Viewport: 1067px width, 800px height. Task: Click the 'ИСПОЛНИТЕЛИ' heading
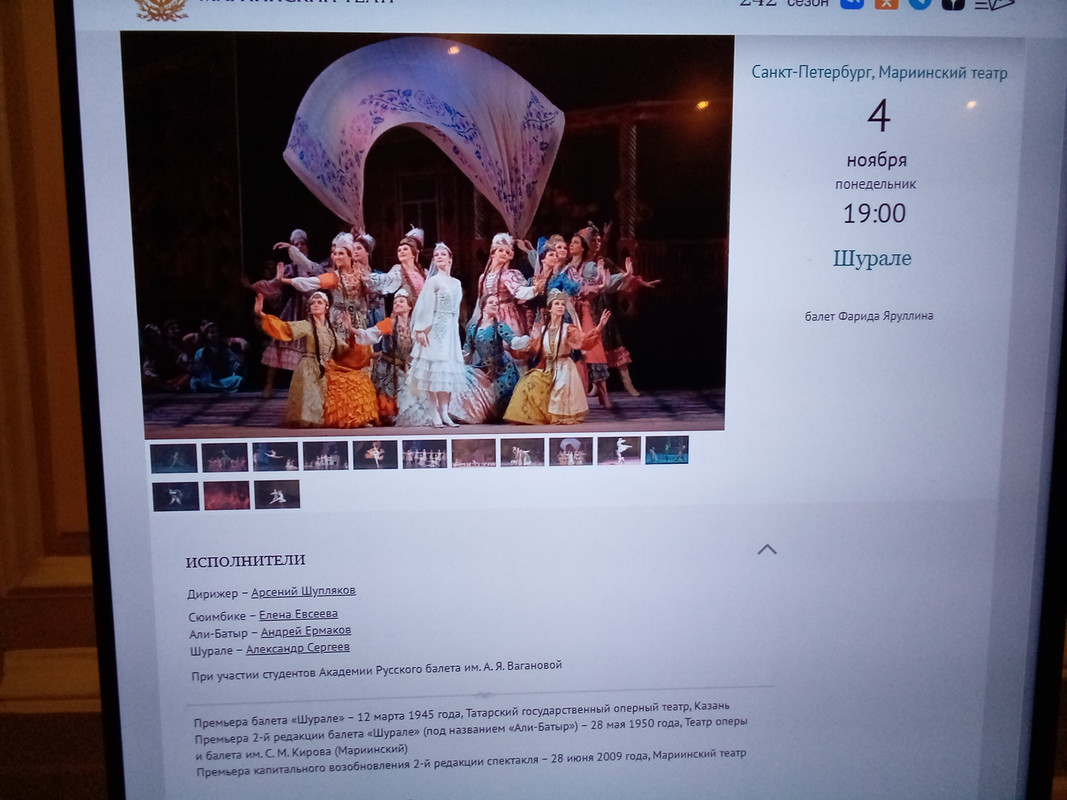pos(246,561)
